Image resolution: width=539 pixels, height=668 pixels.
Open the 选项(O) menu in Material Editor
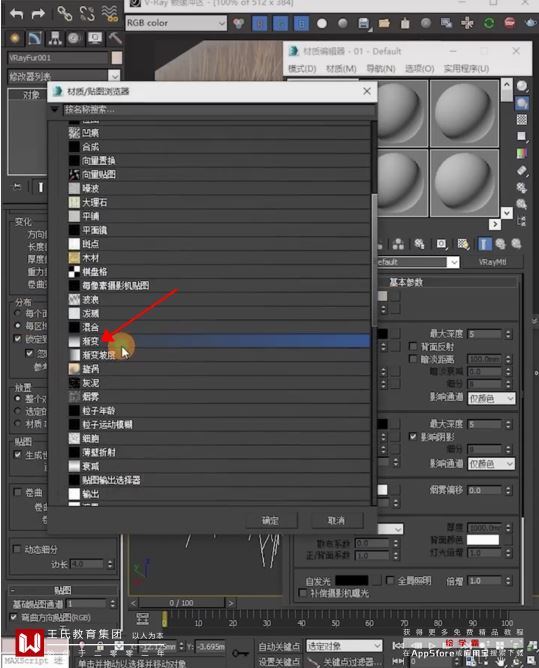tap(420, 69)
